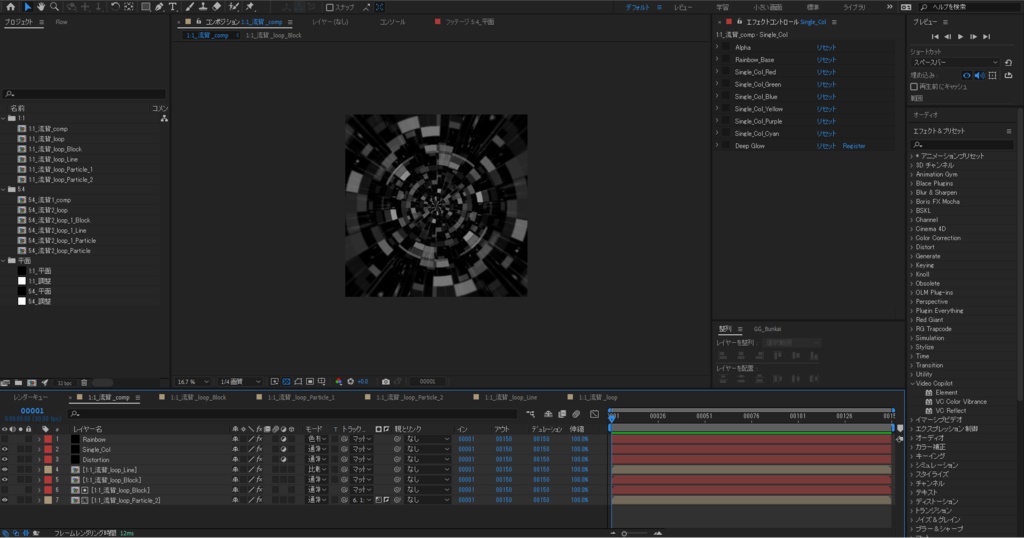Choose the Type tool
1024x538 pixels.
coord(173,7)
